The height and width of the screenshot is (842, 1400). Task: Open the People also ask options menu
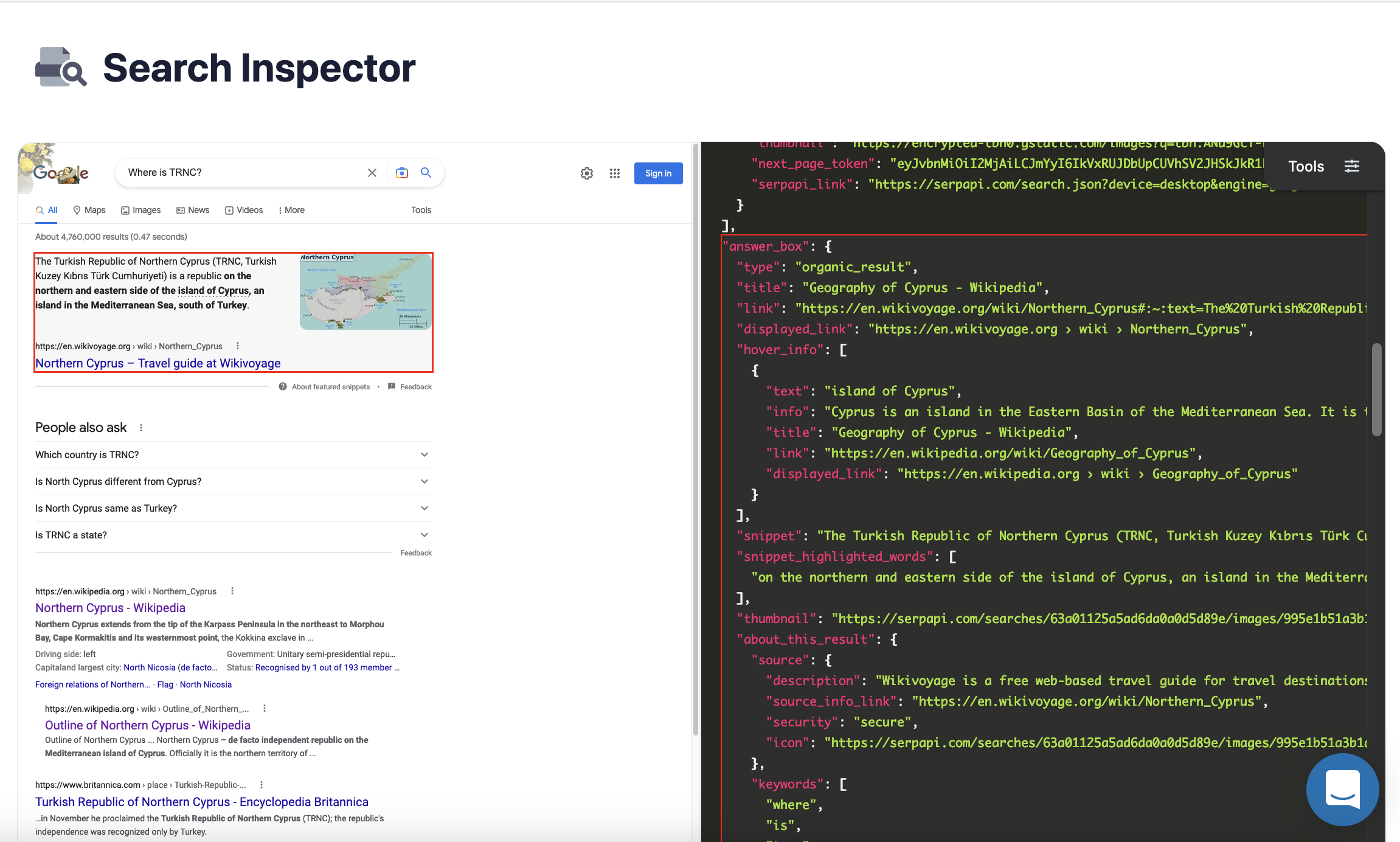click(x=140, y=427)
